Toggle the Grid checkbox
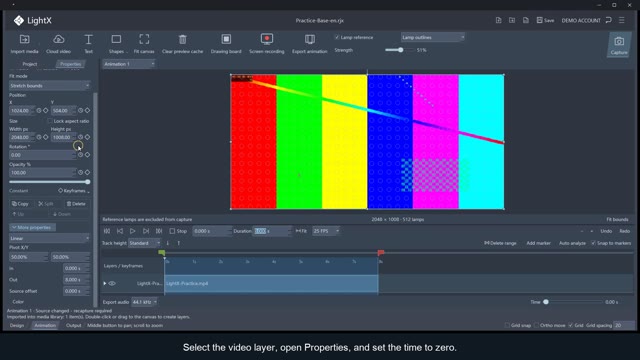Viewport: 640px width, 360px height. pyautogui.click(x=571, y=325)
